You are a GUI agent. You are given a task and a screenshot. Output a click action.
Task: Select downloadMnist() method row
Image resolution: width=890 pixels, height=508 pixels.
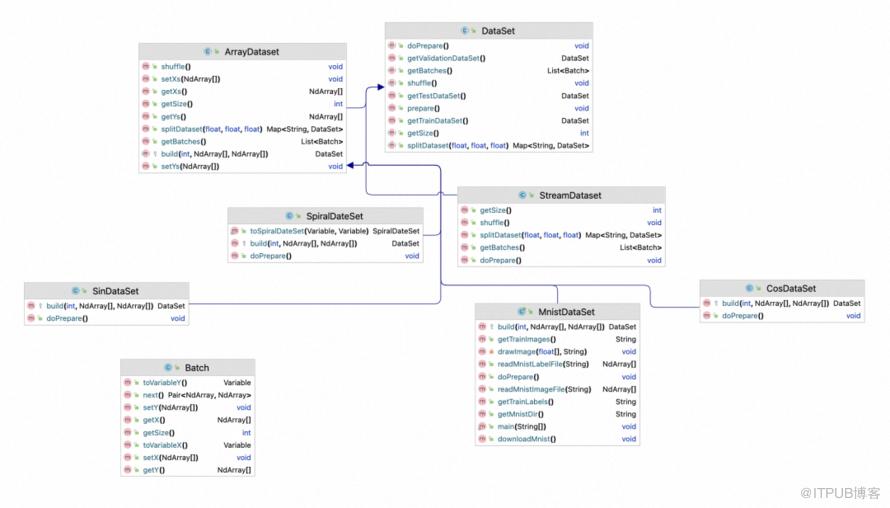[558, 439]
